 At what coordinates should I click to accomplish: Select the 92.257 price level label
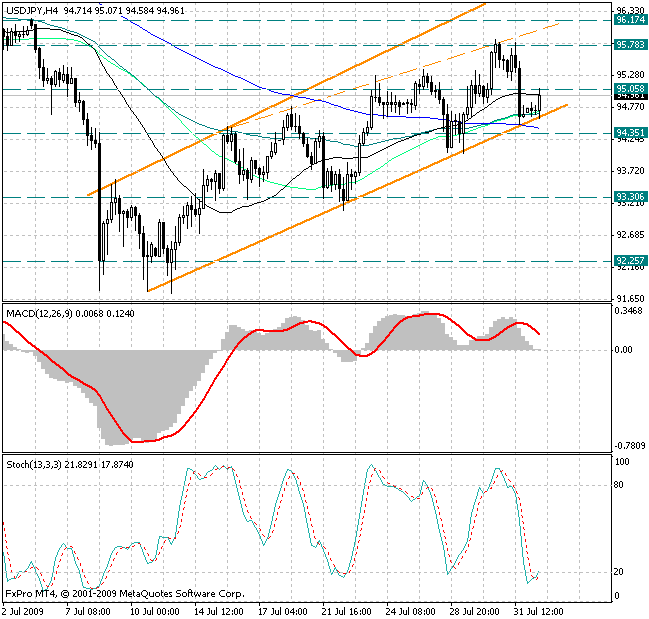click(x=630, y=261)
